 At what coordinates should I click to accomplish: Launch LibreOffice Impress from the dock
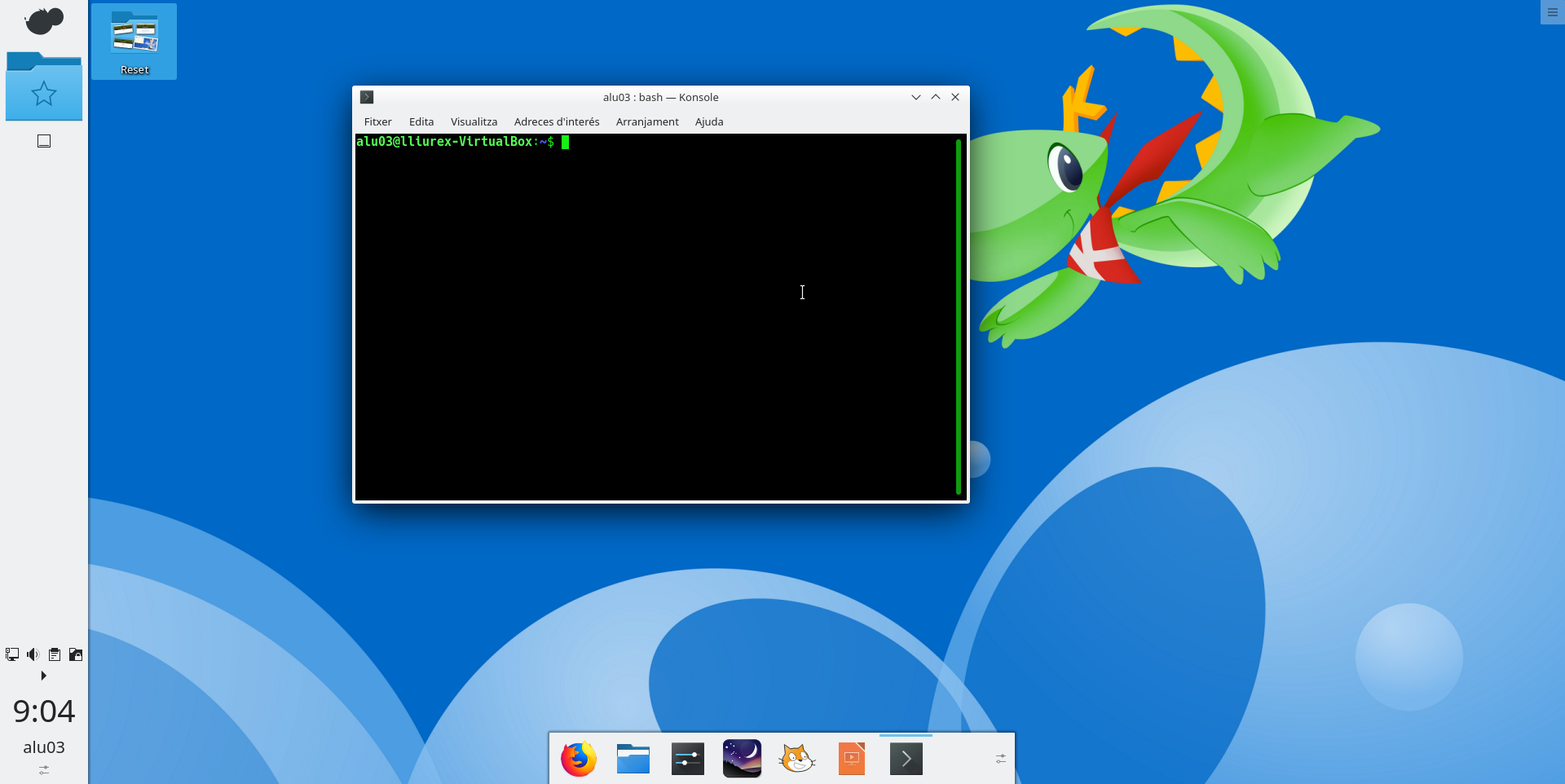(851, 759)
